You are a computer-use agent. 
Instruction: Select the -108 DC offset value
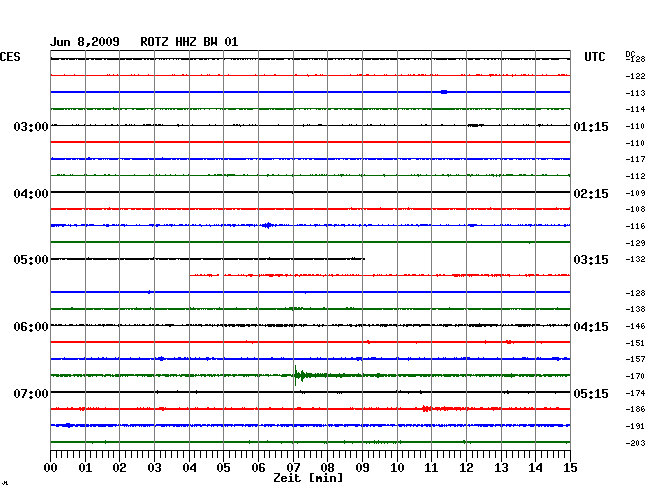635,209
